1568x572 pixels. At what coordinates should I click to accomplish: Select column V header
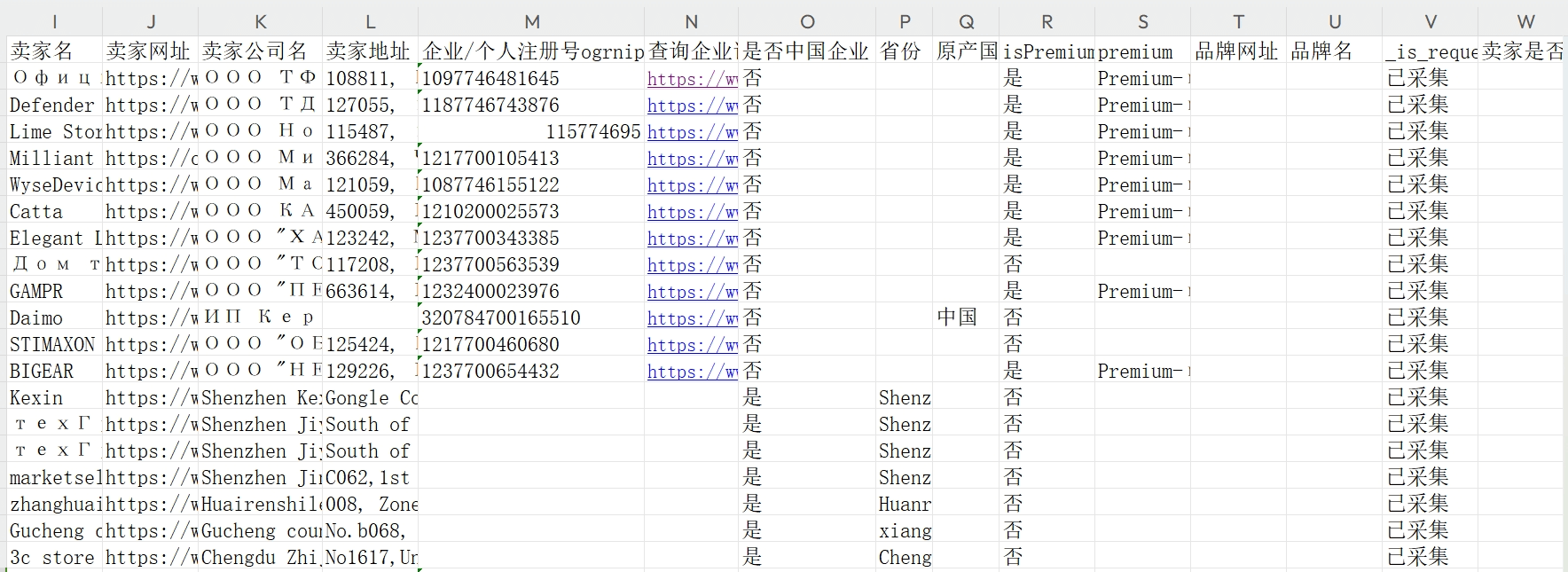1430,22
